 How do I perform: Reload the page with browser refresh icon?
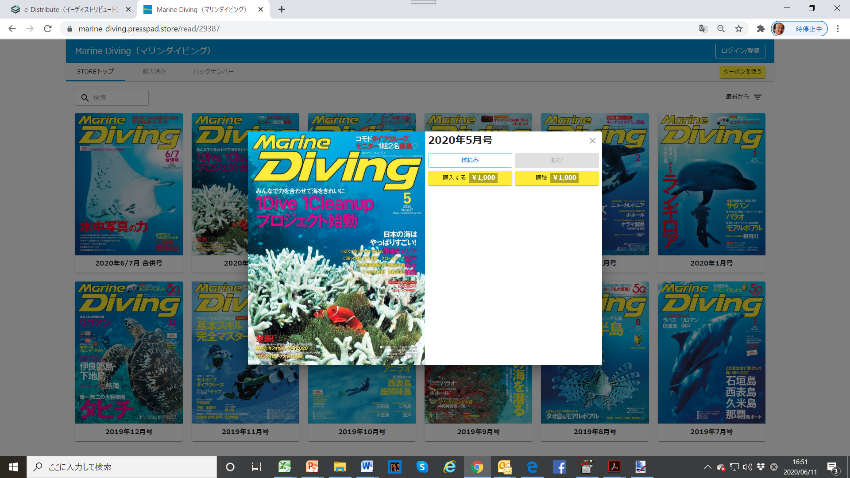pos(47,29)
